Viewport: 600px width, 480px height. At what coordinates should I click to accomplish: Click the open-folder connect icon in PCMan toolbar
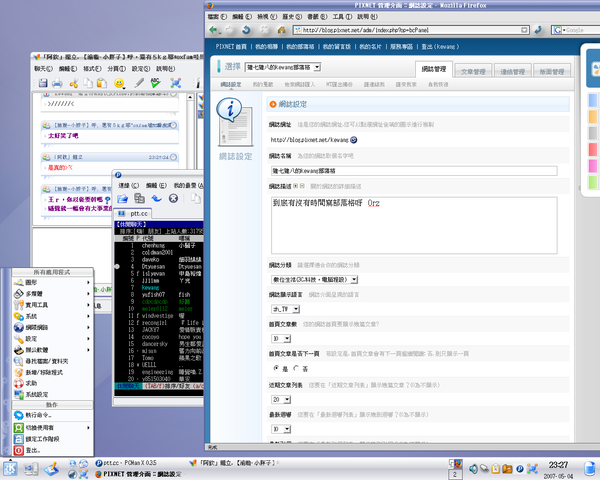click(x=122, y=198)
